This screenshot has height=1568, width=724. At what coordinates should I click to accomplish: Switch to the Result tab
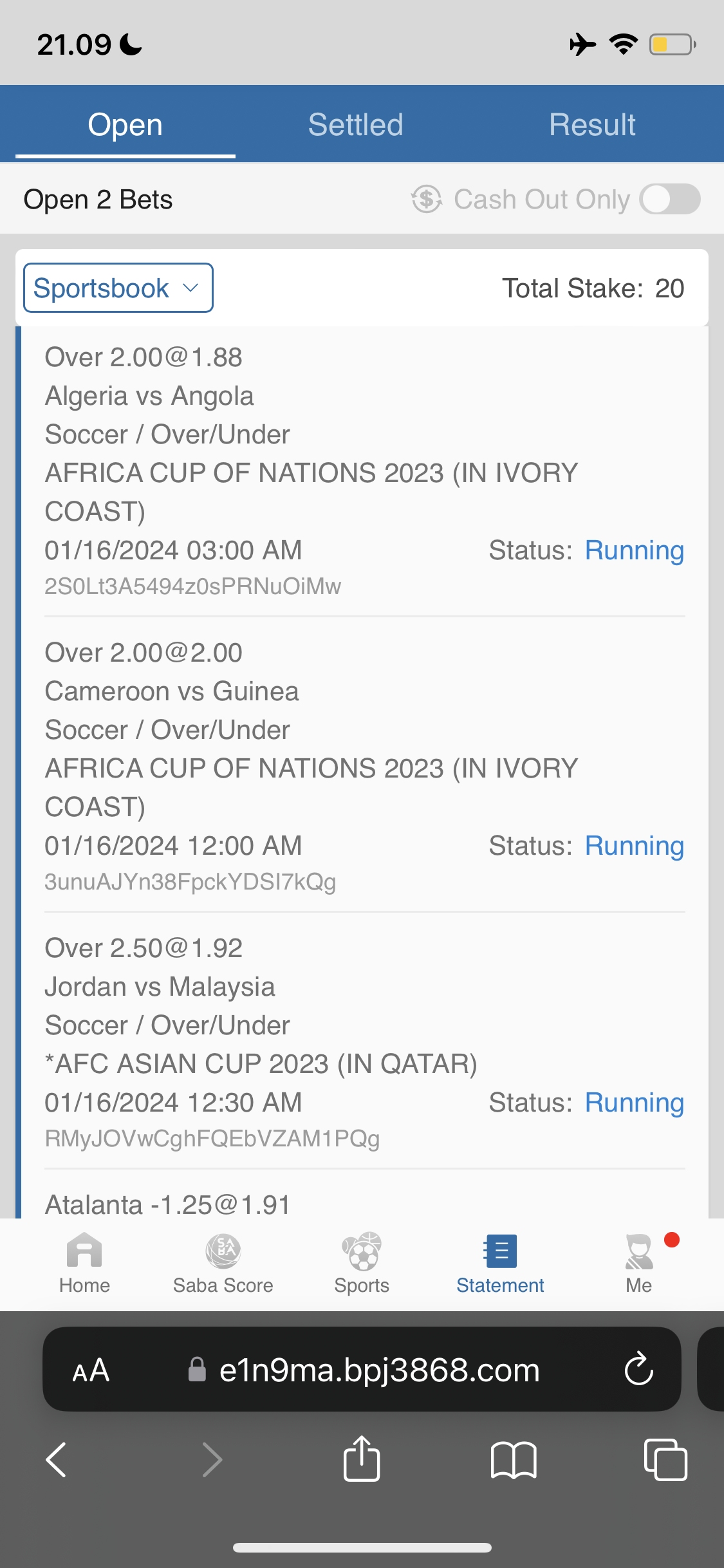point(592,124)
